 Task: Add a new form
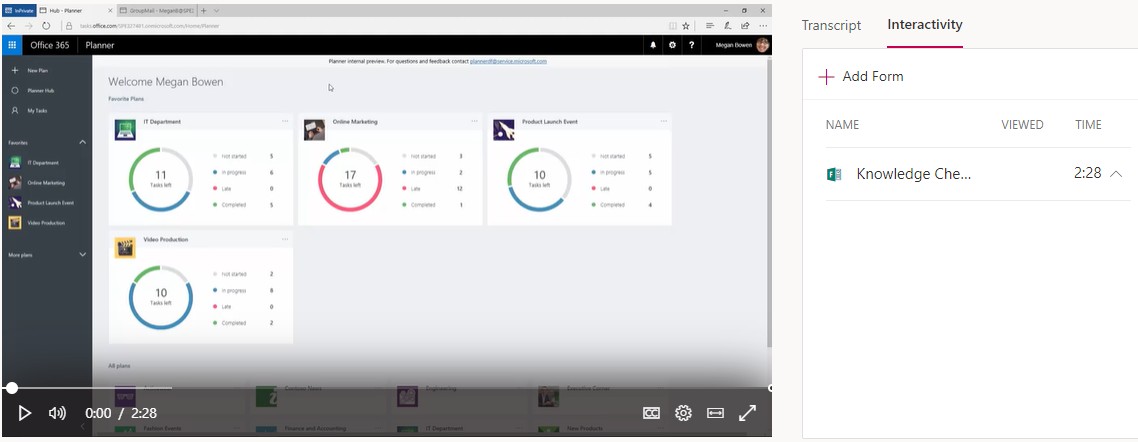[x=861, y=76]
